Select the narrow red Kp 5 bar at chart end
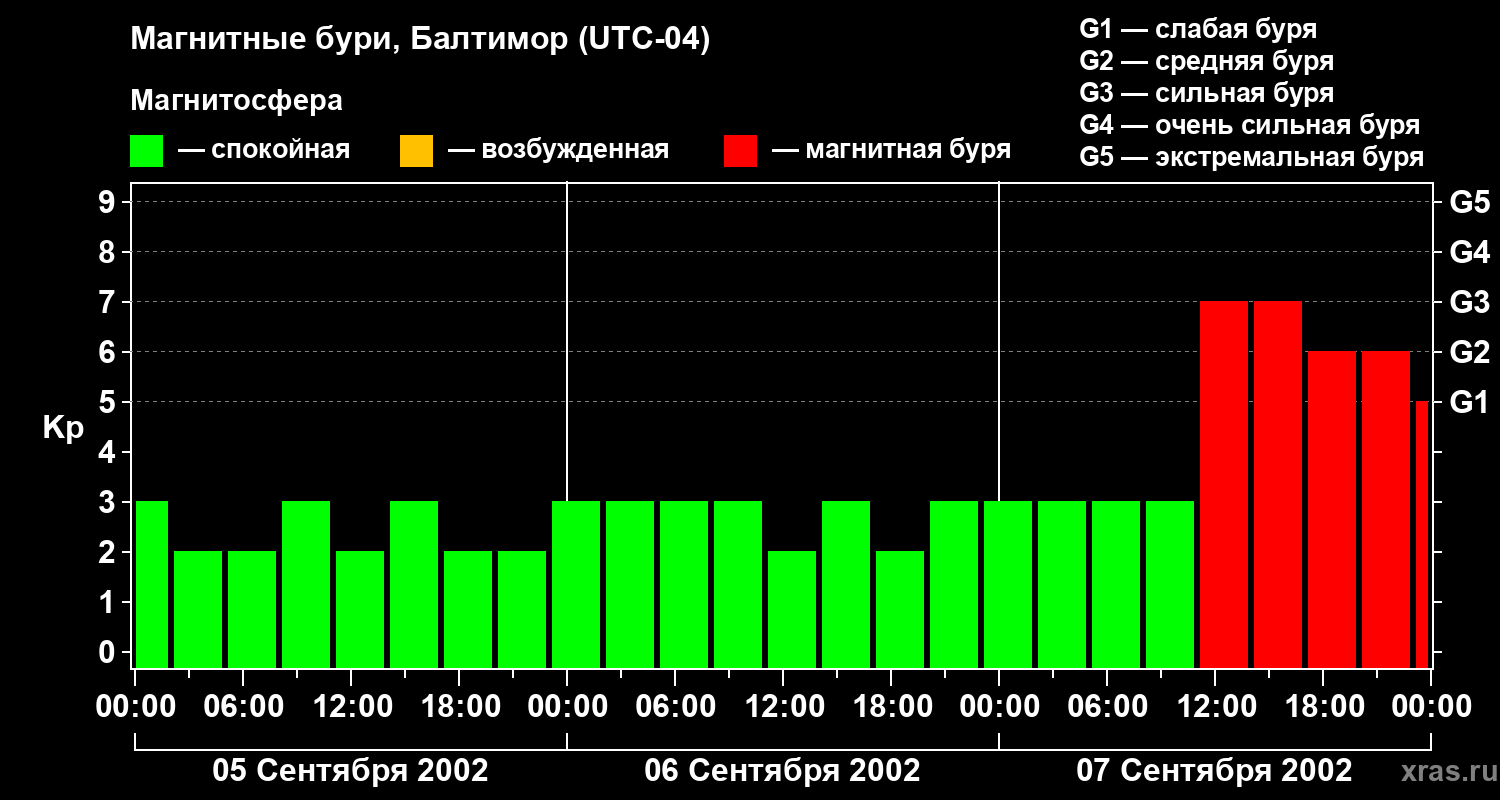 click(x=1422, y=534)
